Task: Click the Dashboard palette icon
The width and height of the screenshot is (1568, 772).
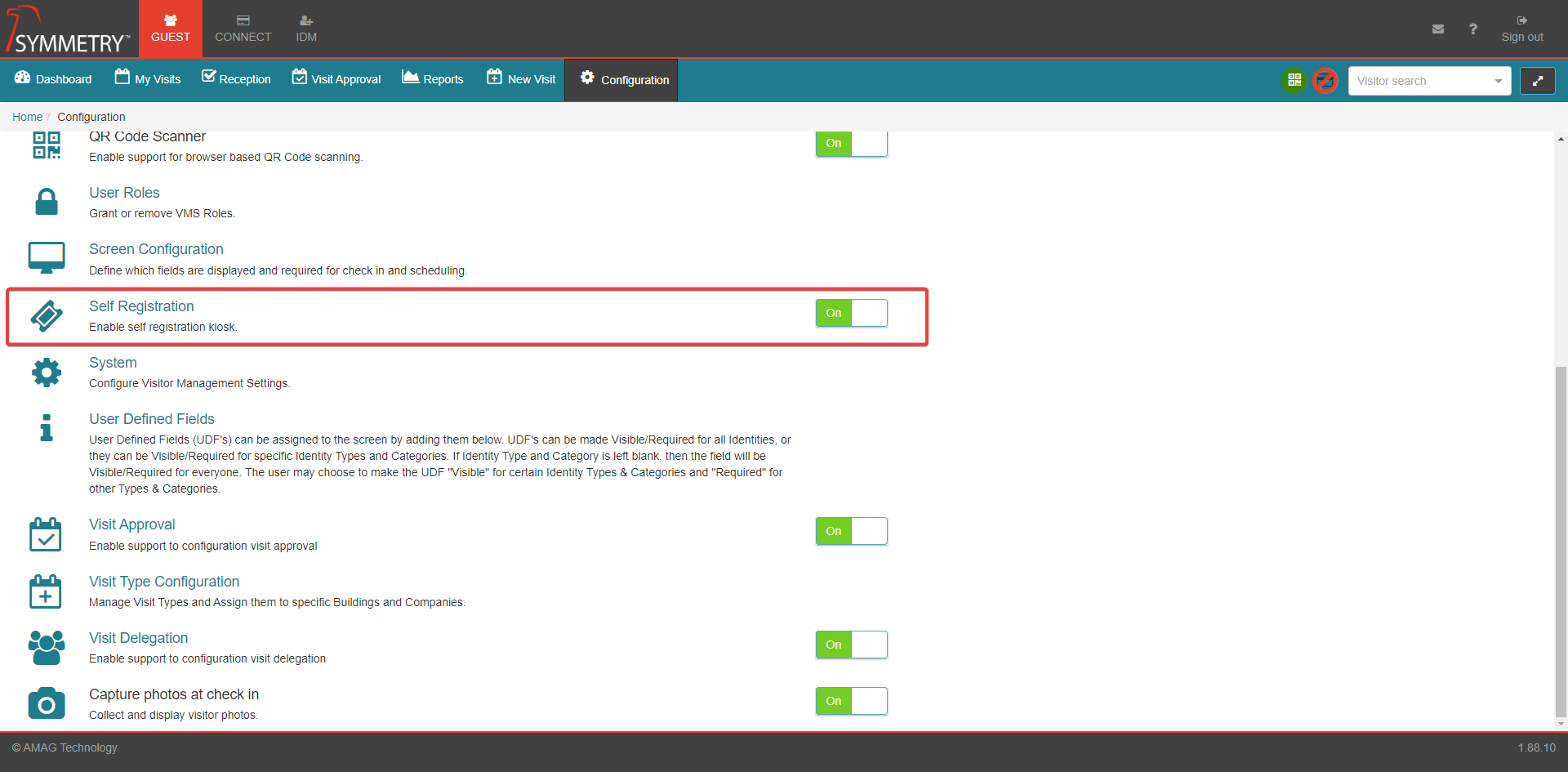Action: pos(23,77)
